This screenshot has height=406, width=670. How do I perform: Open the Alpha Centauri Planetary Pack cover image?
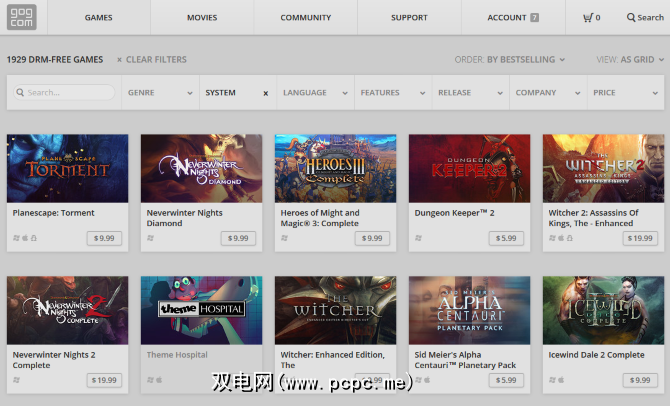click(x=469, y=310)
